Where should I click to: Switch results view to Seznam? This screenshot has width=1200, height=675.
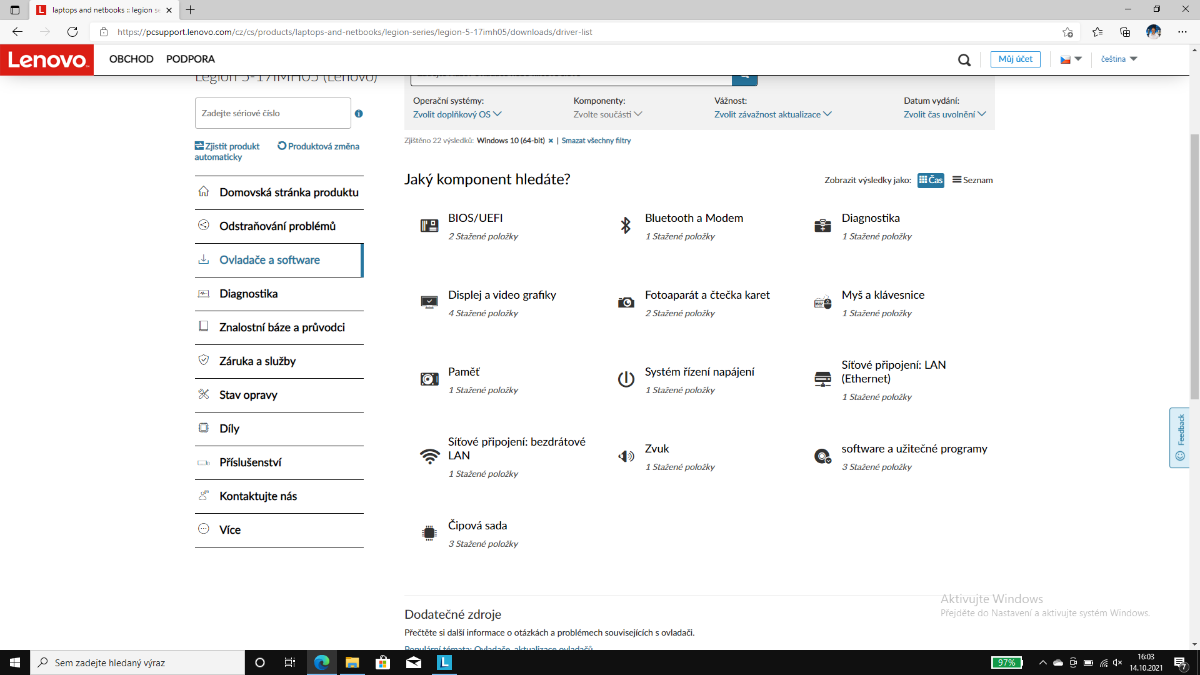tap(972, 180)
